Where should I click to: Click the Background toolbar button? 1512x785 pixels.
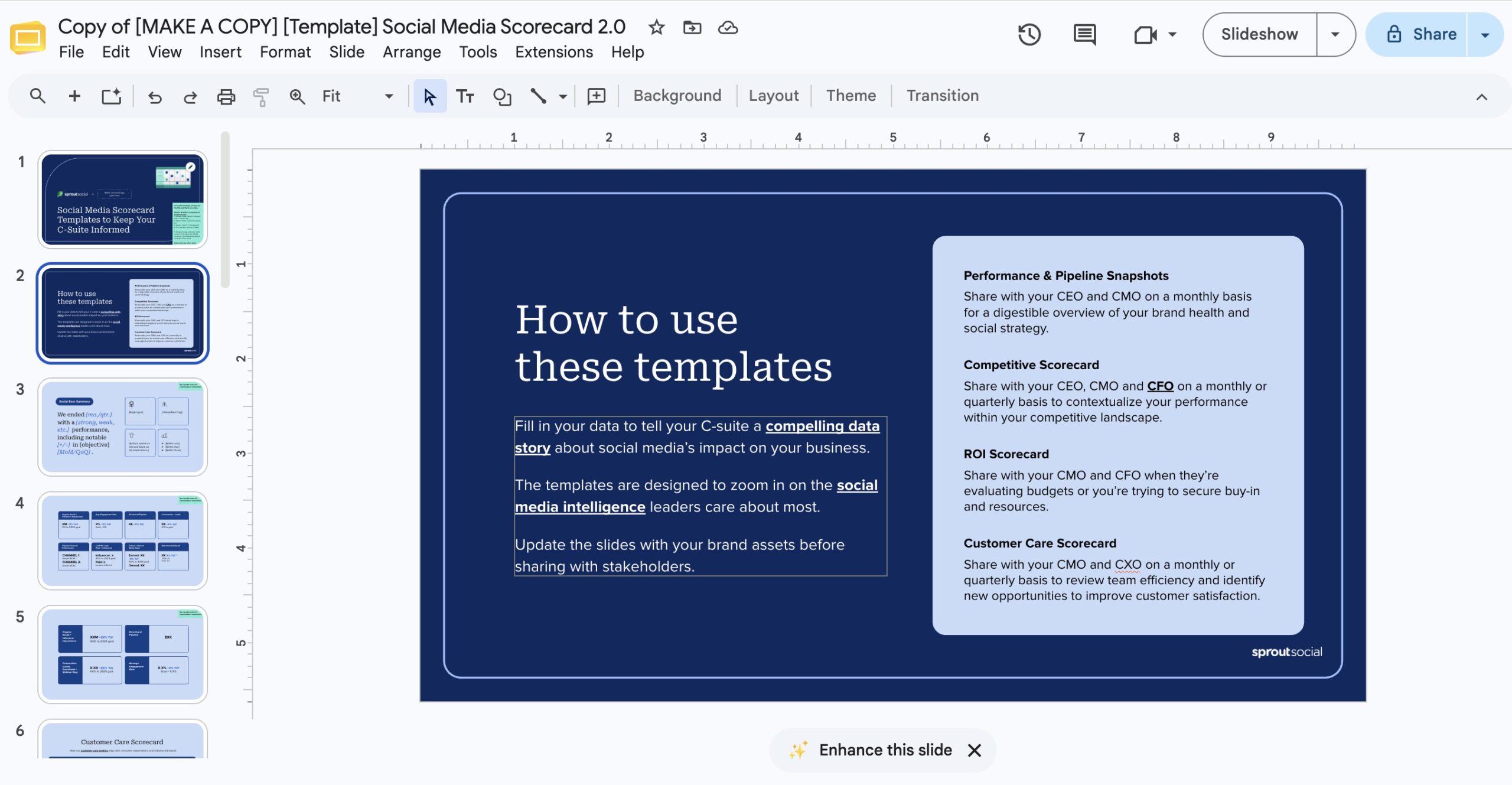pyautogui.click(x=677, y=96)
